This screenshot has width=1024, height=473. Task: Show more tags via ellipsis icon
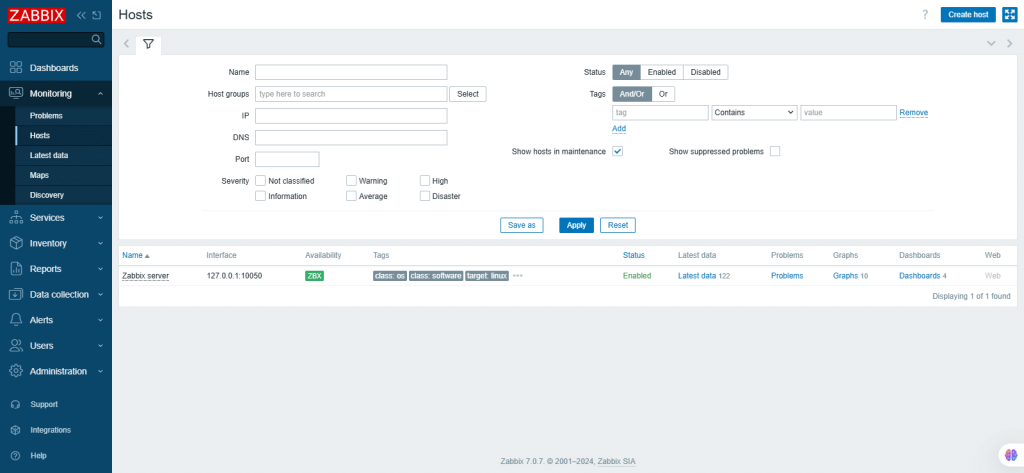pos(518,276)
